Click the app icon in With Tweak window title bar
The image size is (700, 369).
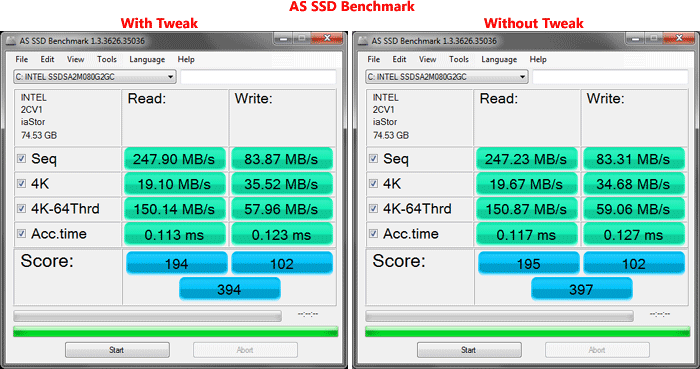click(x=11, y=41)
